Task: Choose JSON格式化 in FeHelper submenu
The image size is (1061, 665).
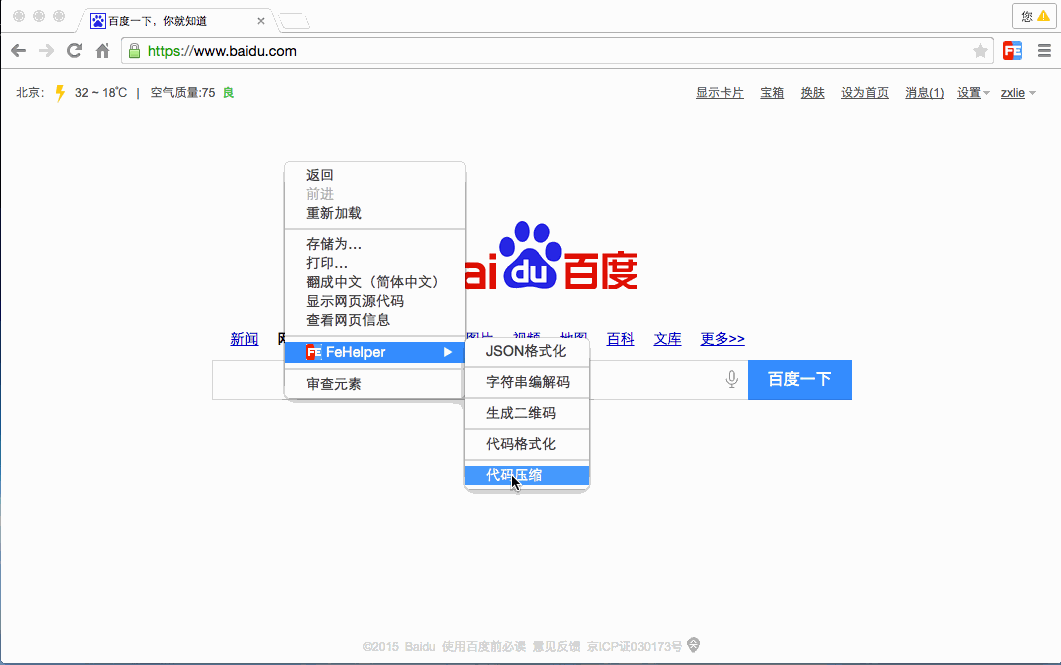Action: click(526, 351)
